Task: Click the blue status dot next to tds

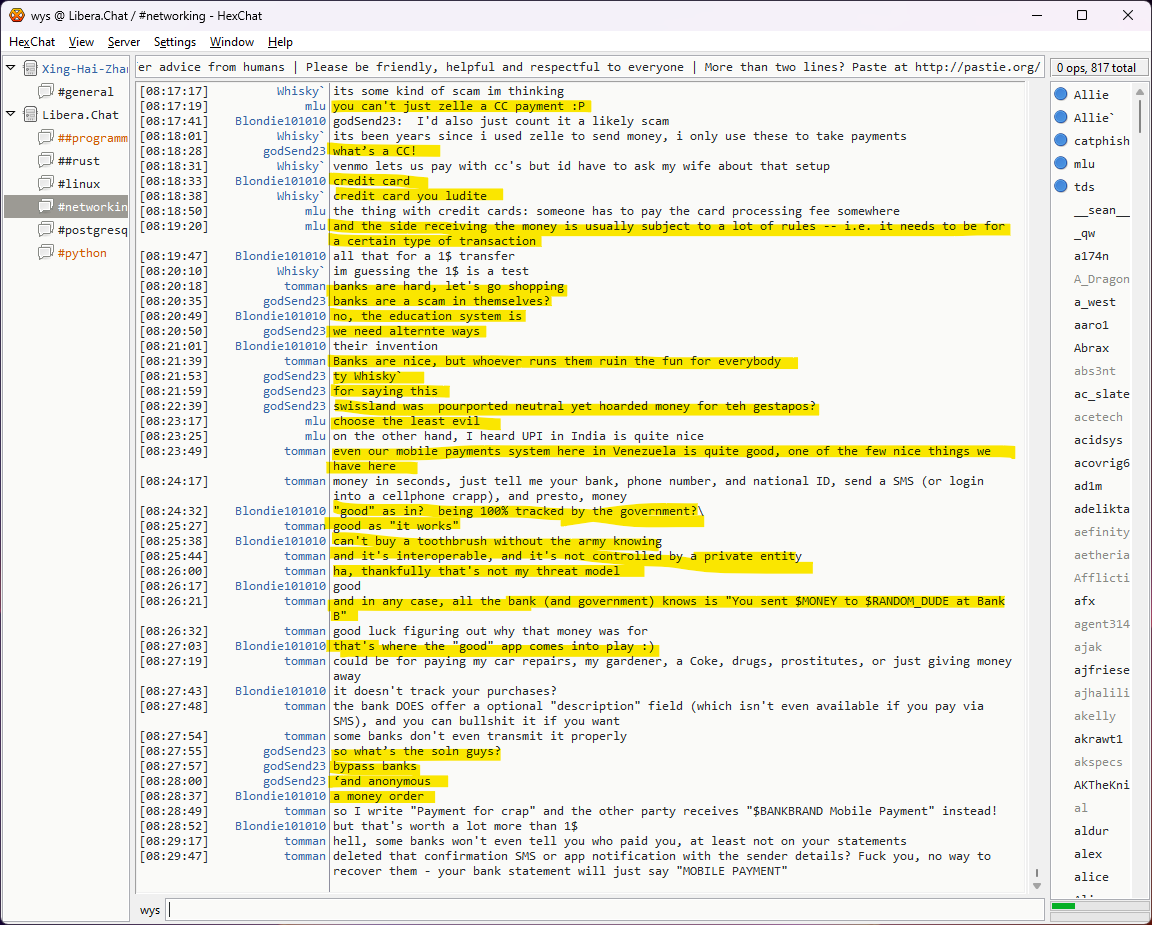Action: pyautogui.click(x=1061, y=187)
